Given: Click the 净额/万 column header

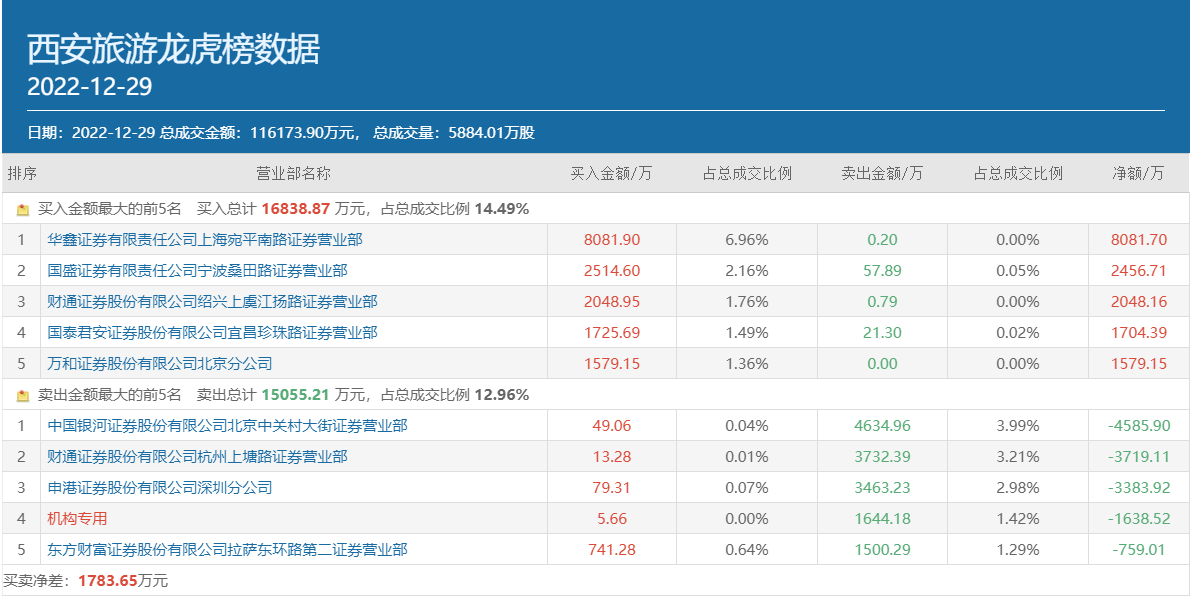Looking at the screenshot, I should pyautogui.click(x=1138, y=173).
